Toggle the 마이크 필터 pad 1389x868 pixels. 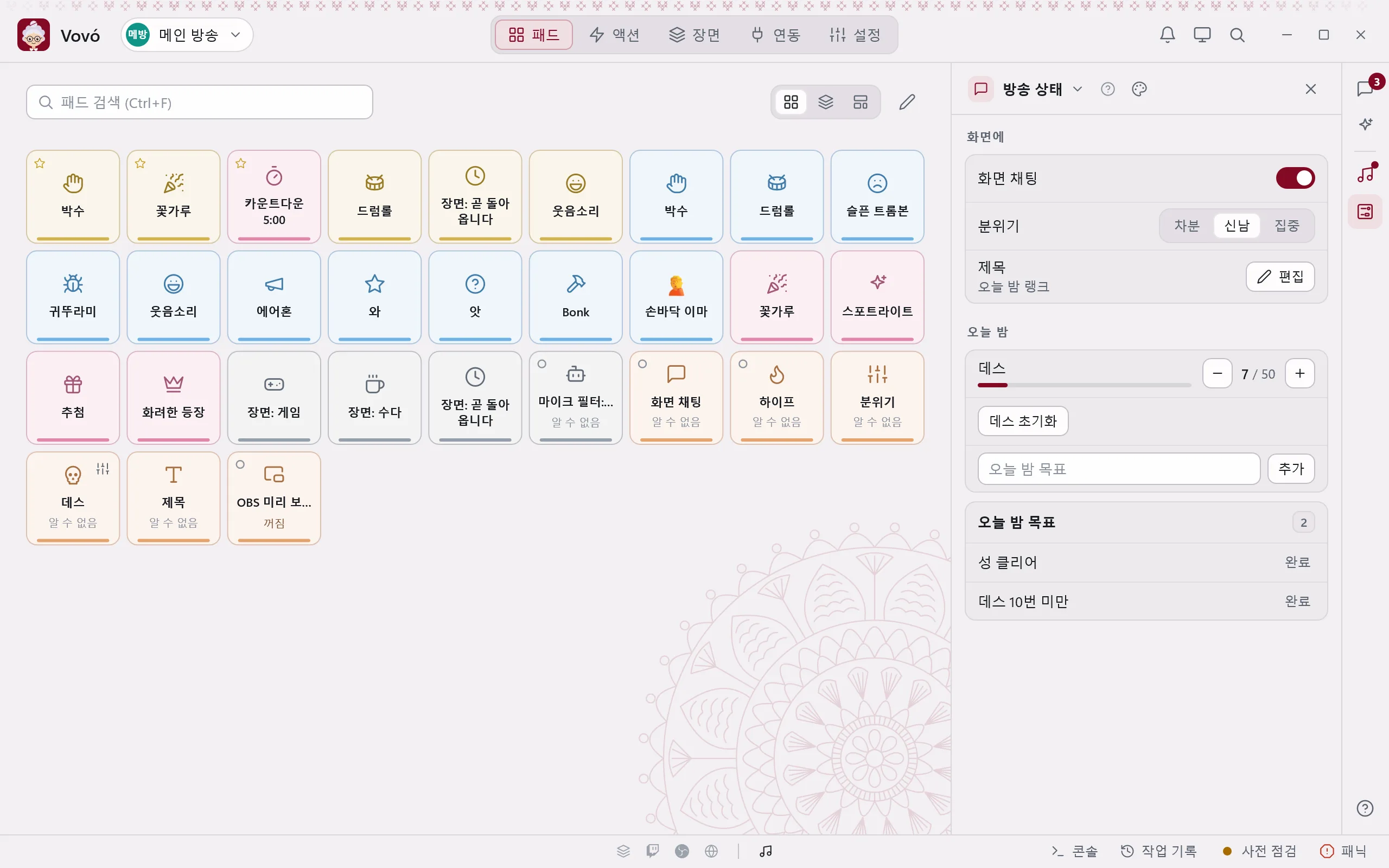pyautogui.click(x=576, y=397)
